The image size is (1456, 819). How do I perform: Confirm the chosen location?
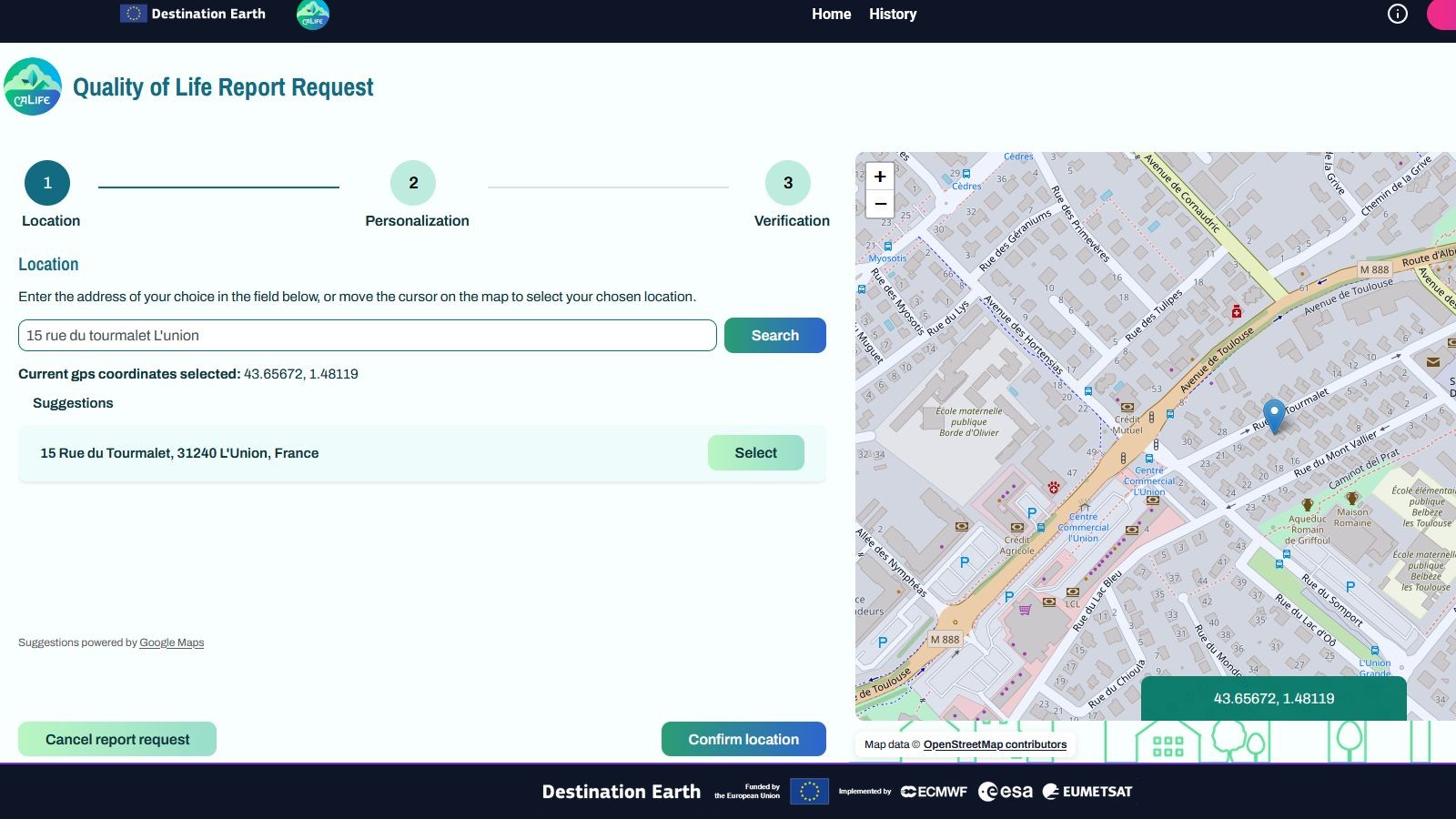[x=743, y=739]
